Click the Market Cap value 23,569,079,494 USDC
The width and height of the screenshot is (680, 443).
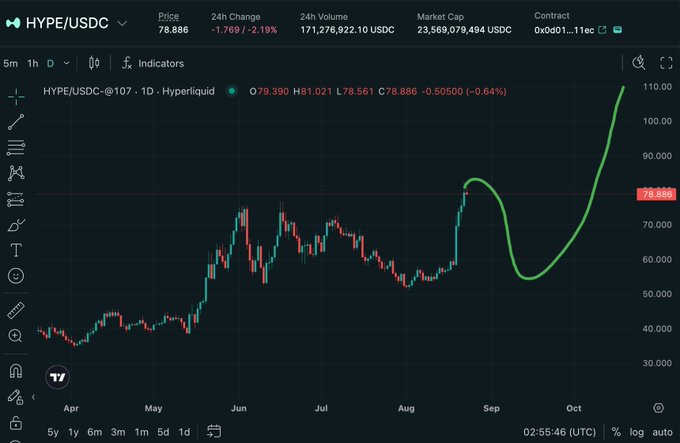tap(464, 30)
